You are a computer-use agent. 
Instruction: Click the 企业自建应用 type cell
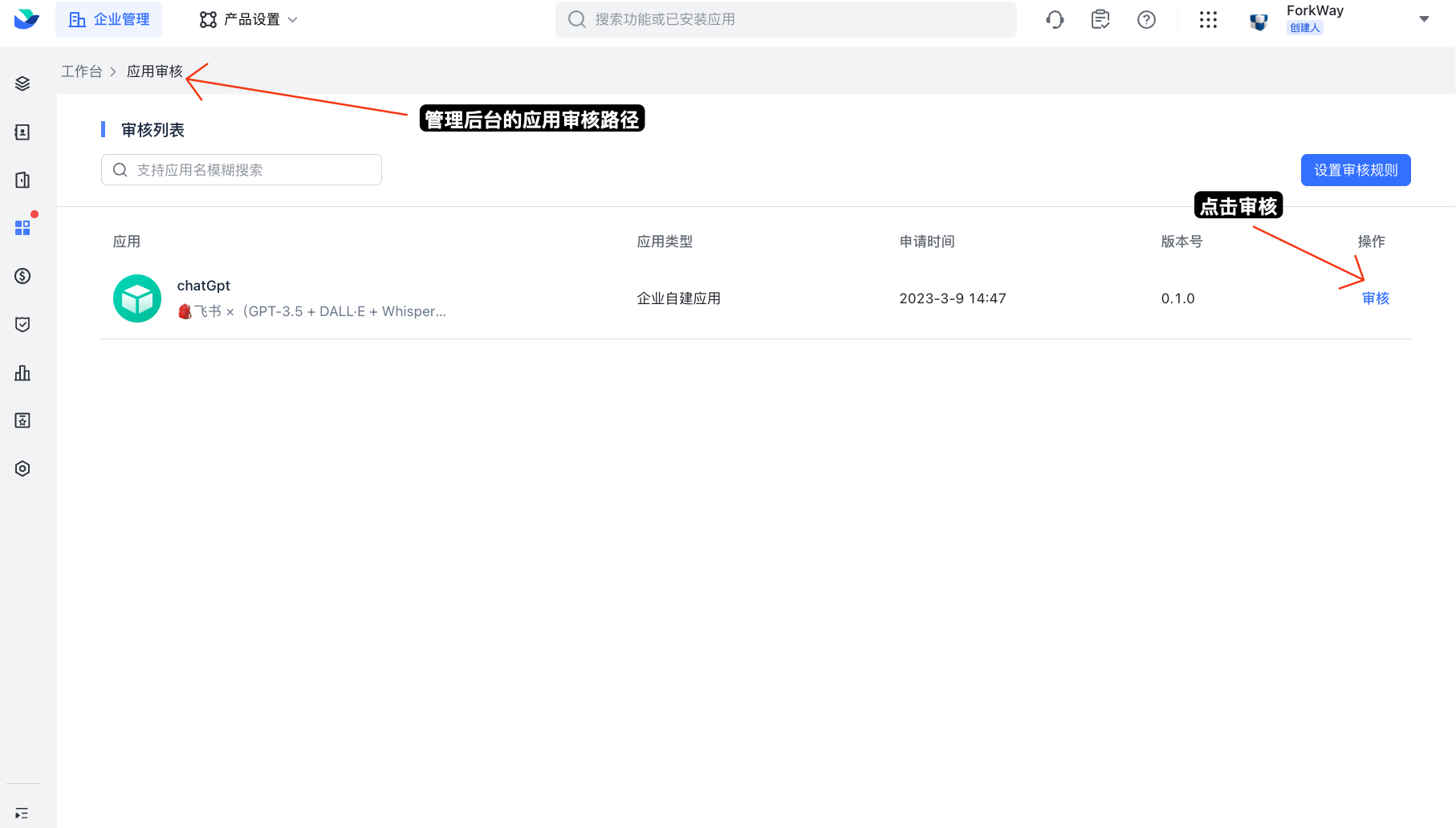tap(678, 298)
